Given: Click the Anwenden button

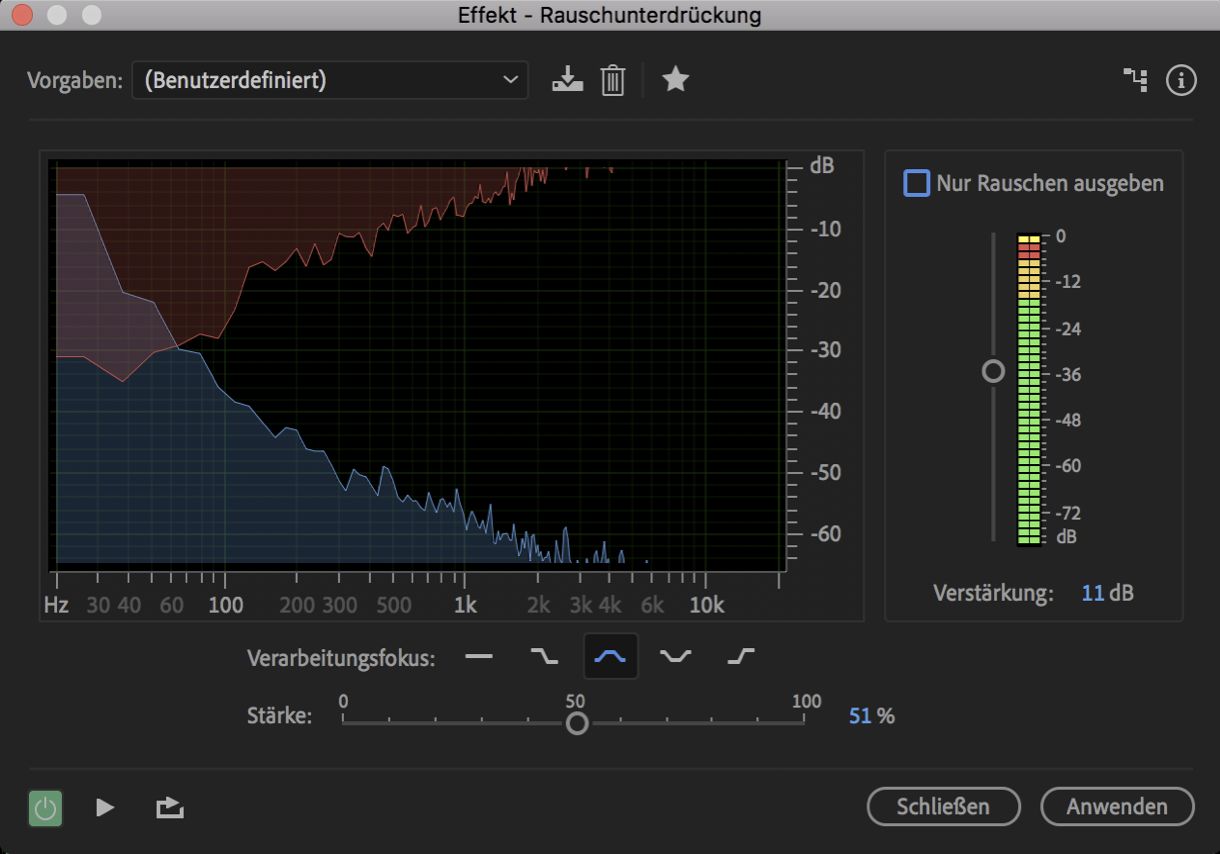Looking at the screenshot, I should coord(1117,807).
